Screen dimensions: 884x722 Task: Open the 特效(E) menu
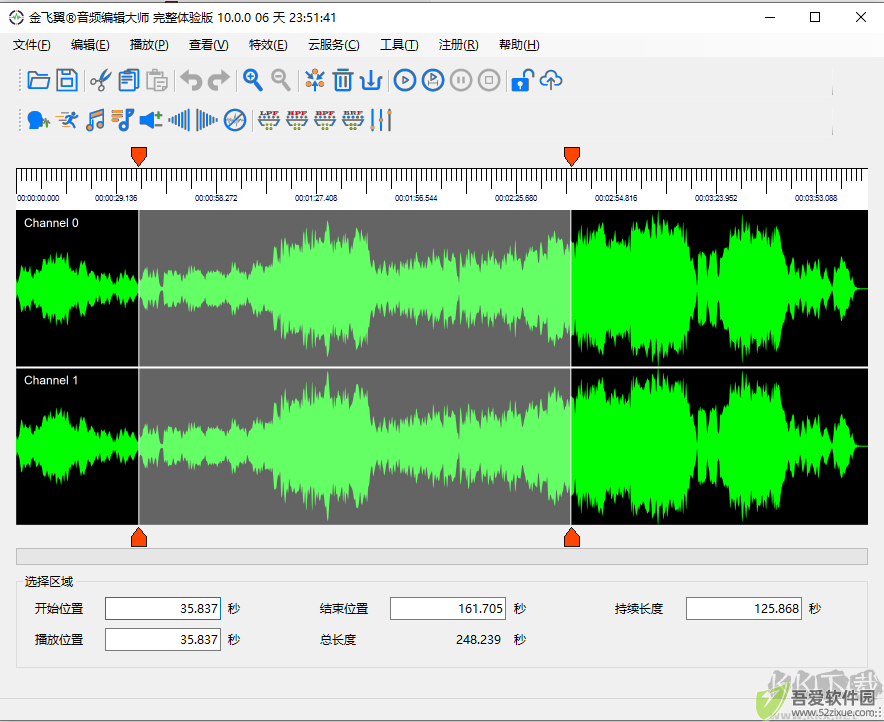(268, 45)
